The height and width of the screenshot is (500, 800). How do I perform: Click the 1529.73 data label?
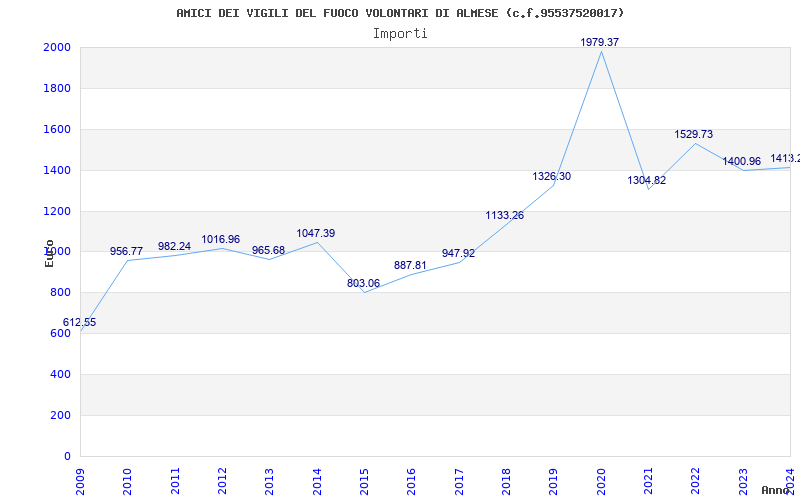(x=694, y=134)
